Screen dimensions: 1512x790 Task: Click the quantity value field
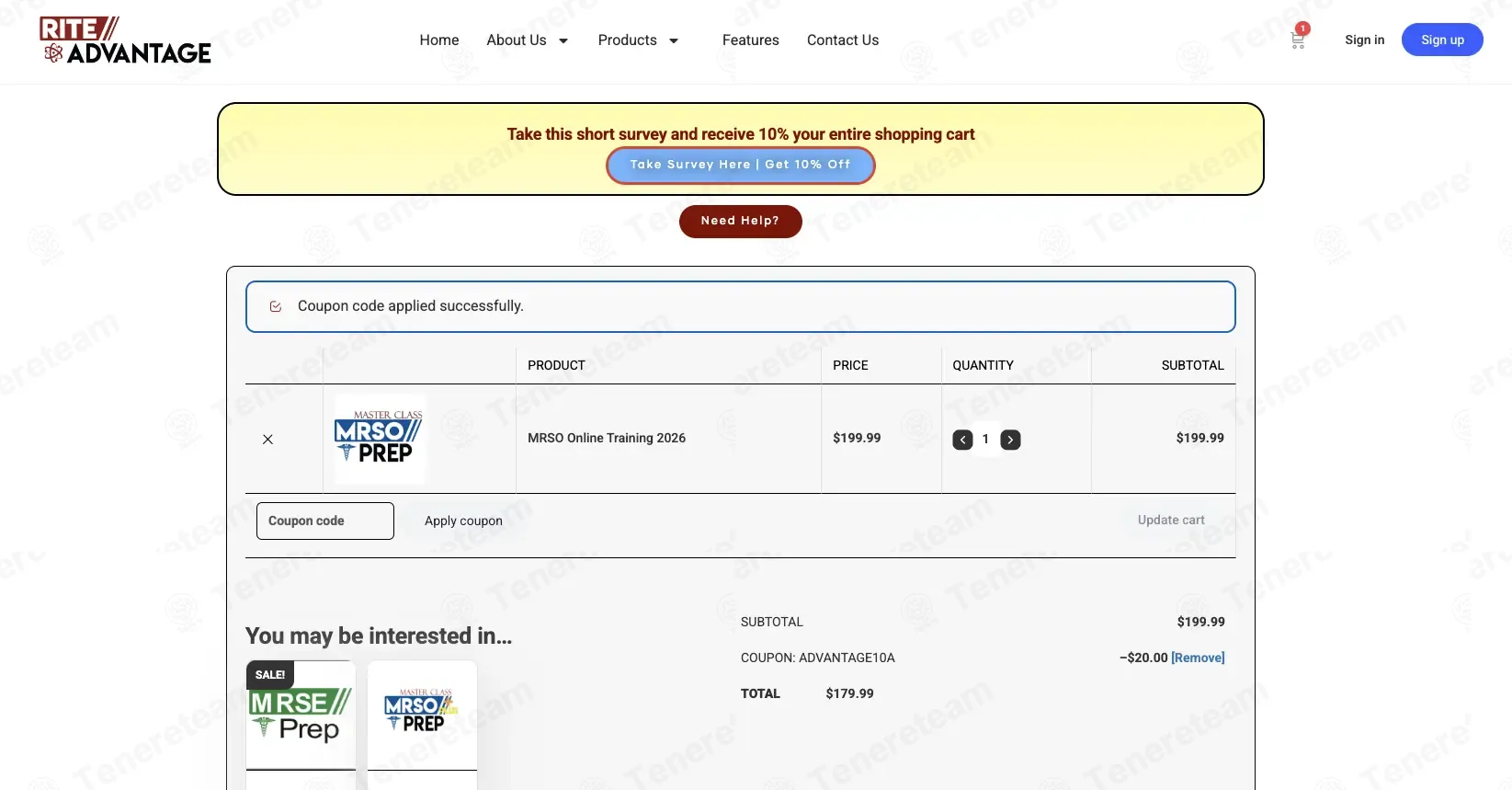click(x=985, y=440)
